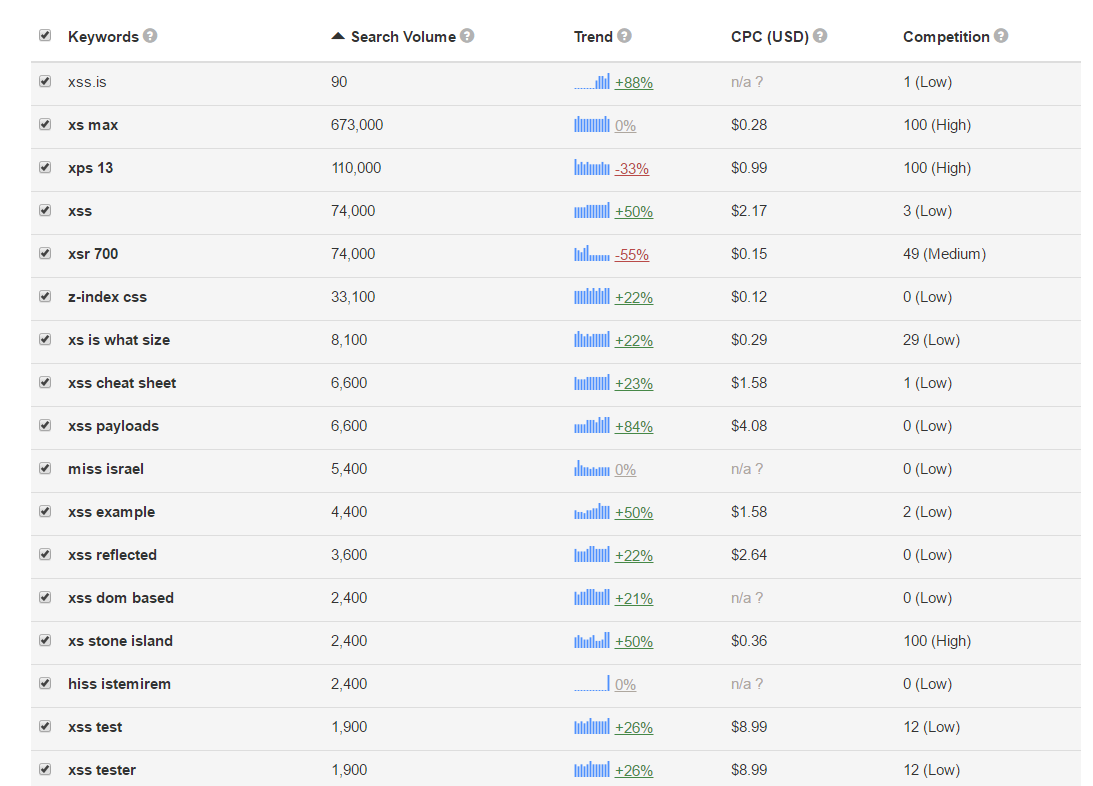Uncheck the miss israel row checkbox
1093x786 pixels.
[45, 468]
